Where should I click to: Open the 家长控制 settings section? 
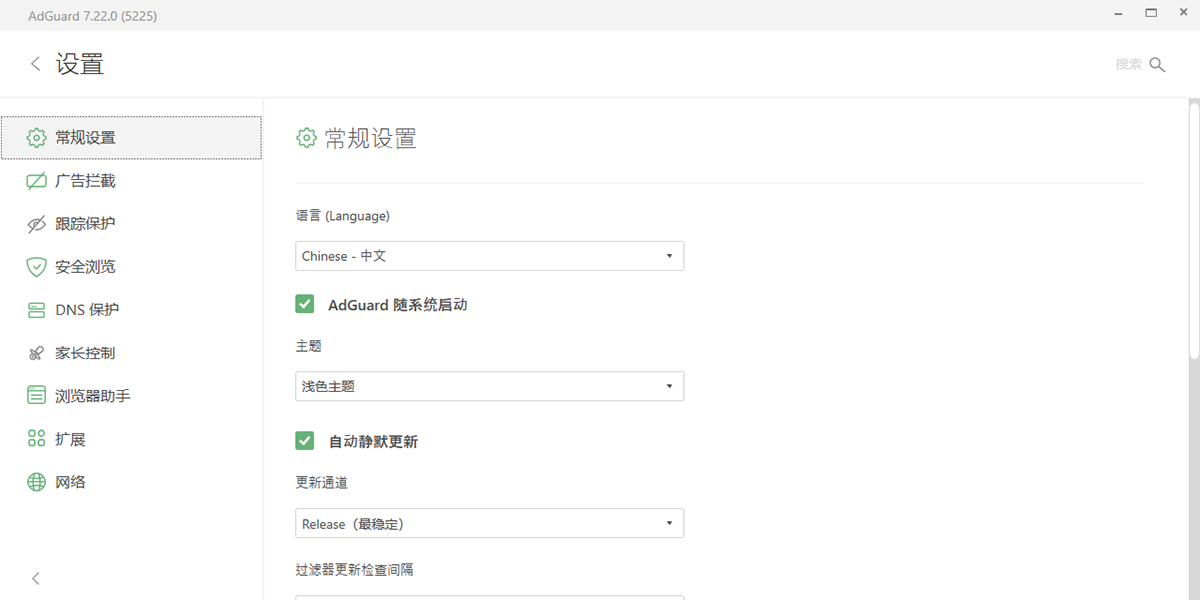[131, 353]
